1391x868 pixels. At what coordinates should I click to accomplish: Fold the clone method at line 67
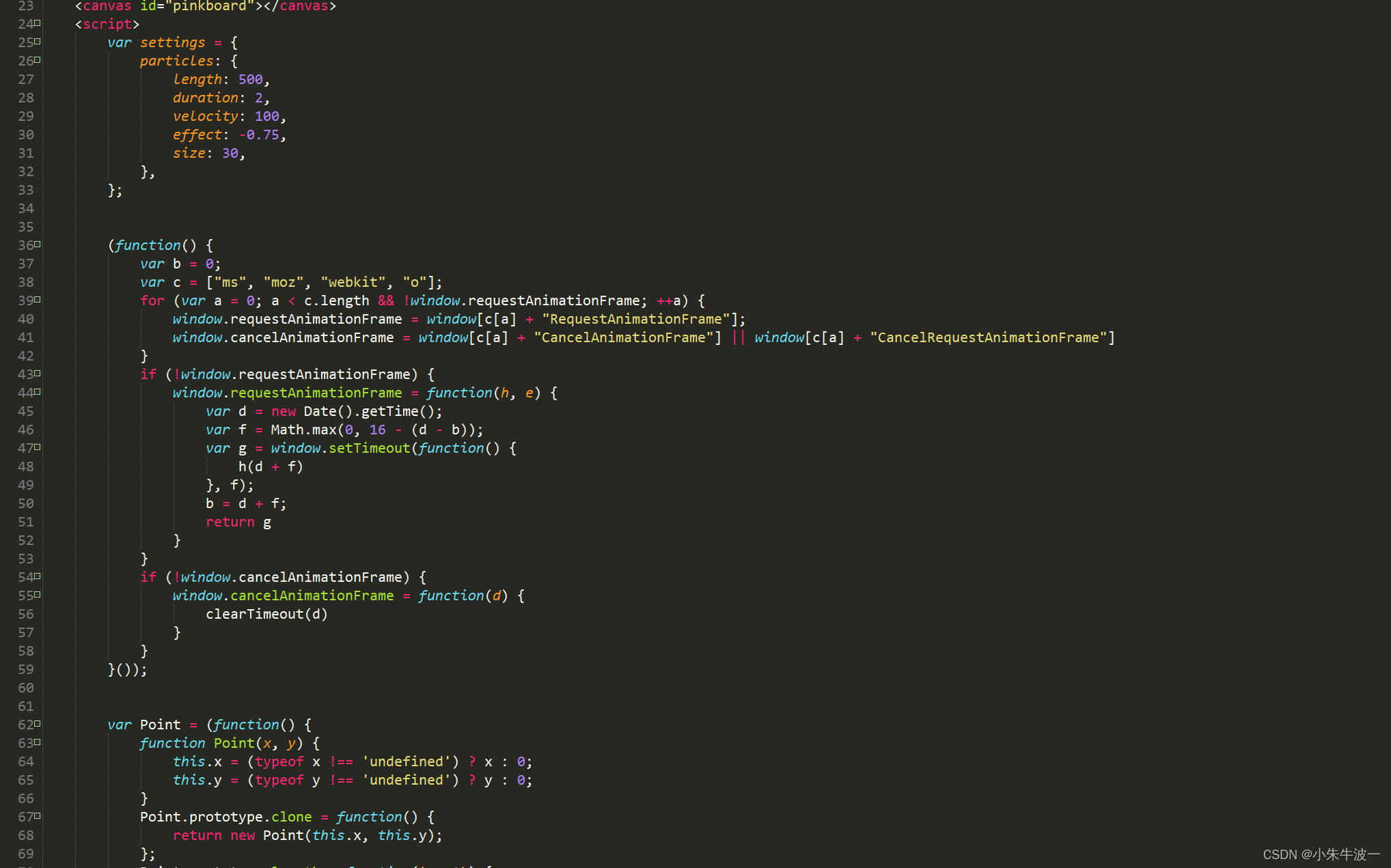tap(38, 816)
